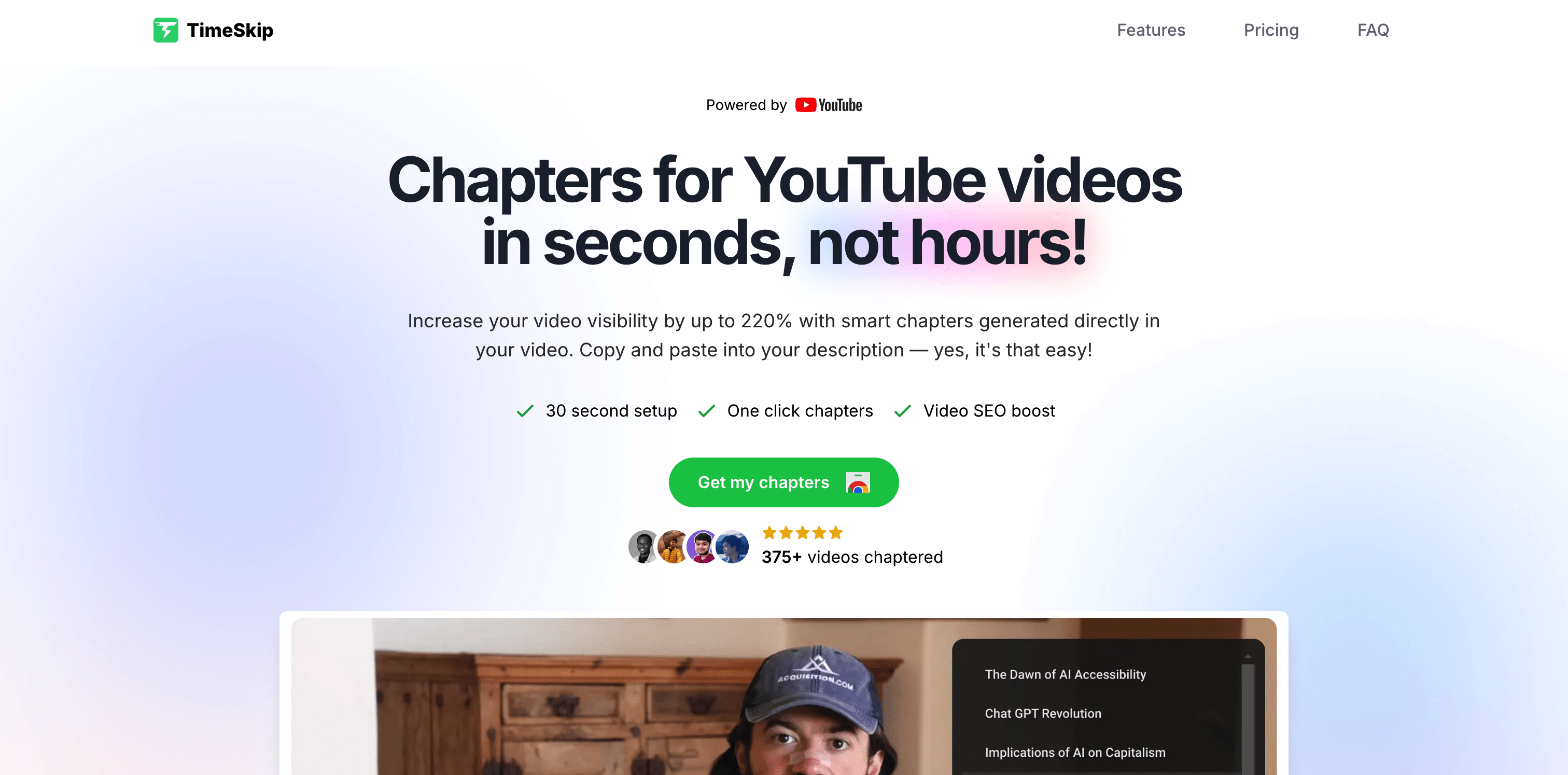Click the checkmark beside 30 second setup
The height and width of the screenshot is (775, 1568).
pos(525,411)
